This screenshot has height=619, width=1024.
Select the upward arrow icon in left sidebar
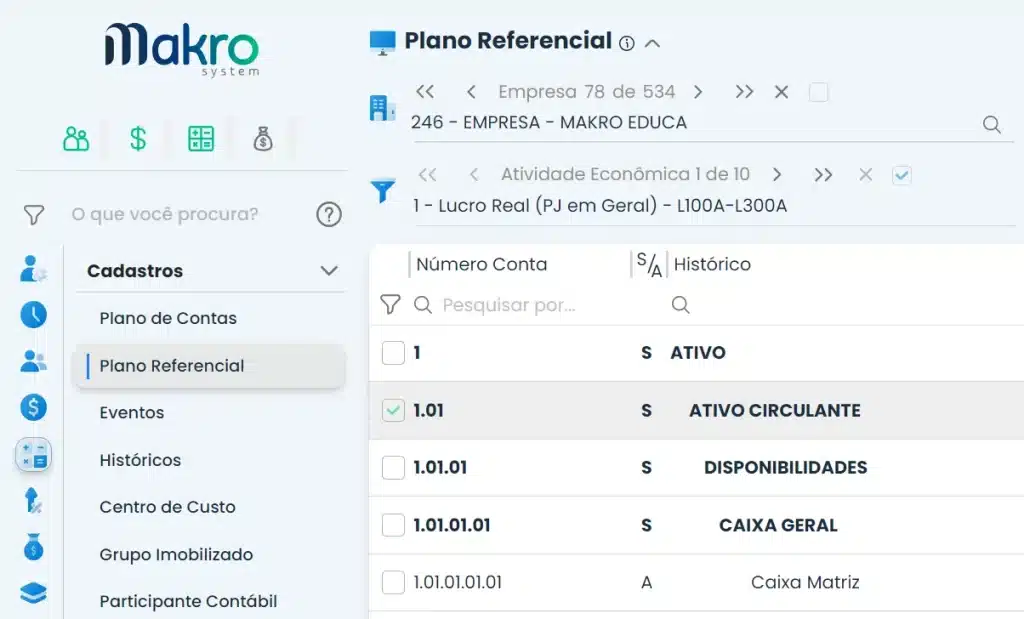click(x=33, y=501)
